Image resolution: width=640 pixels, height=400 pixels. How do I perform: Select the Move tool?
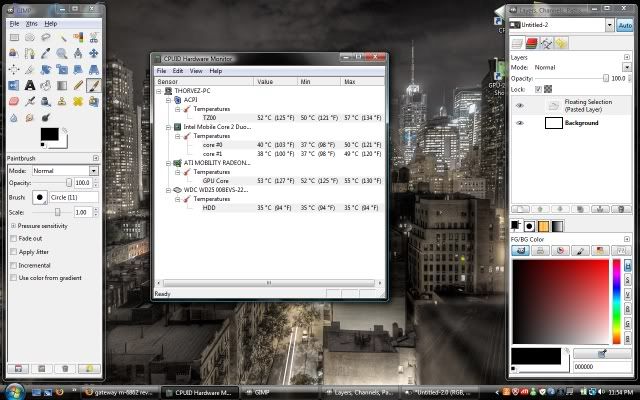94,53
